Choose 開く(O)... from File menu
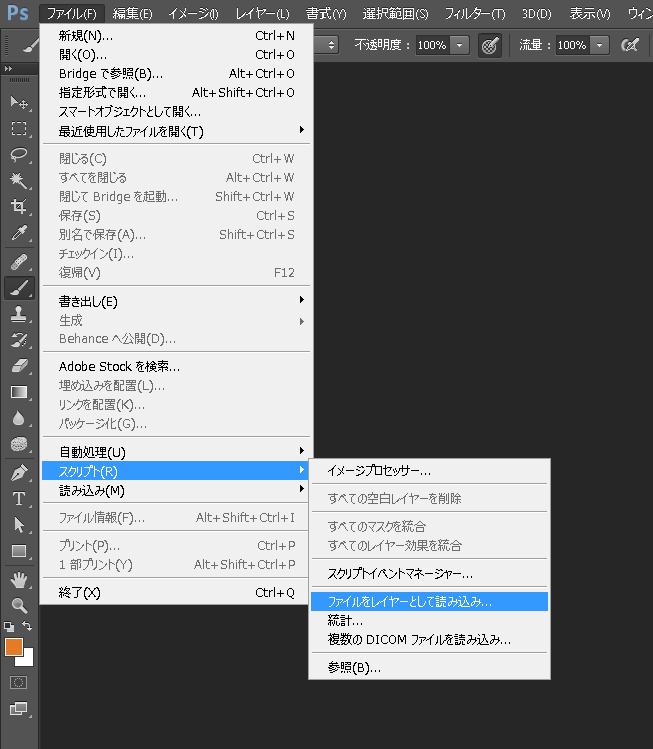 [x=176, y=55]
